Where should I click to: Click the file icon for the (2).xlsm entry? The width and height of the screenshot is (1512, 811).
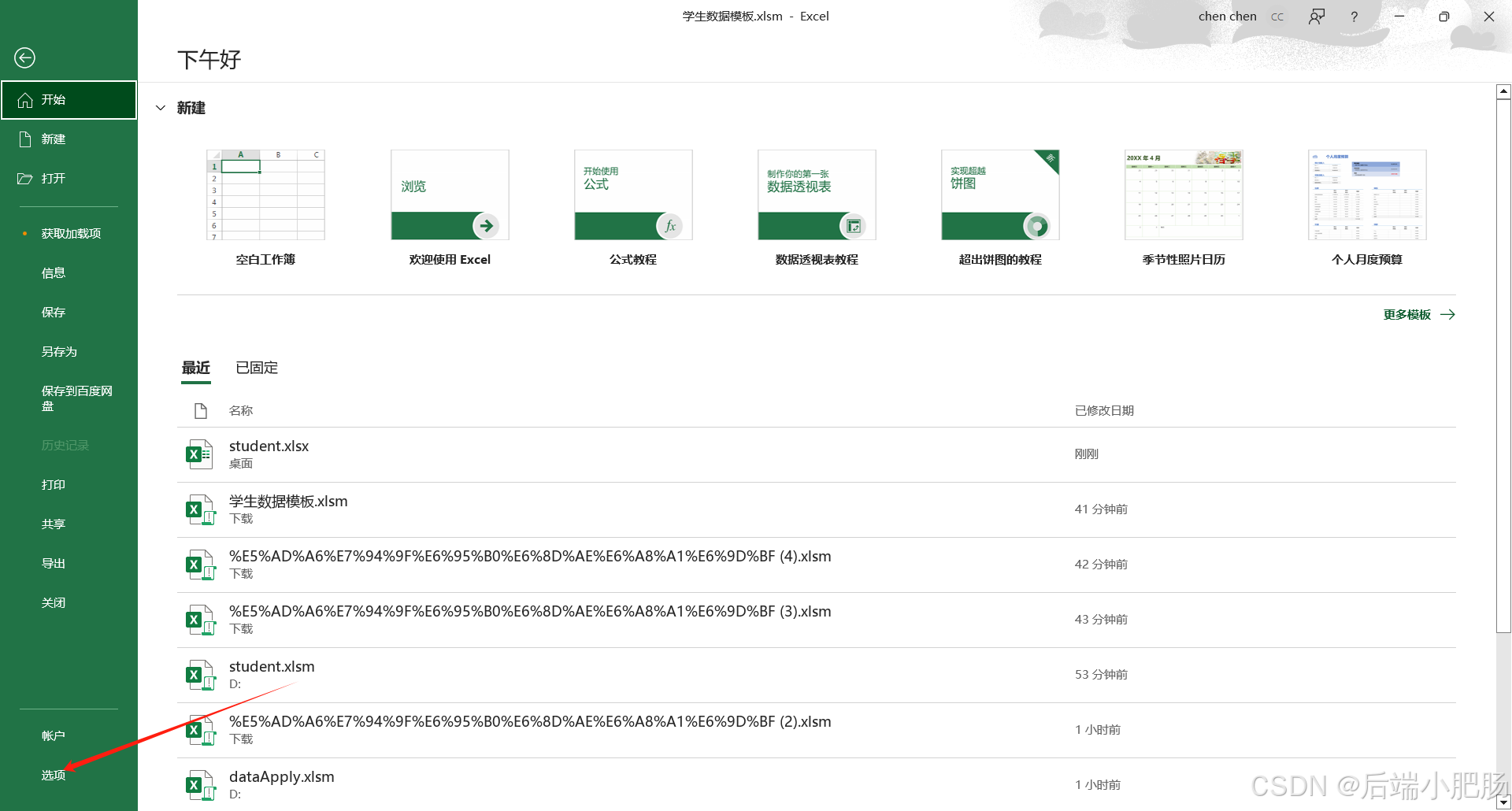click(200, 730)
